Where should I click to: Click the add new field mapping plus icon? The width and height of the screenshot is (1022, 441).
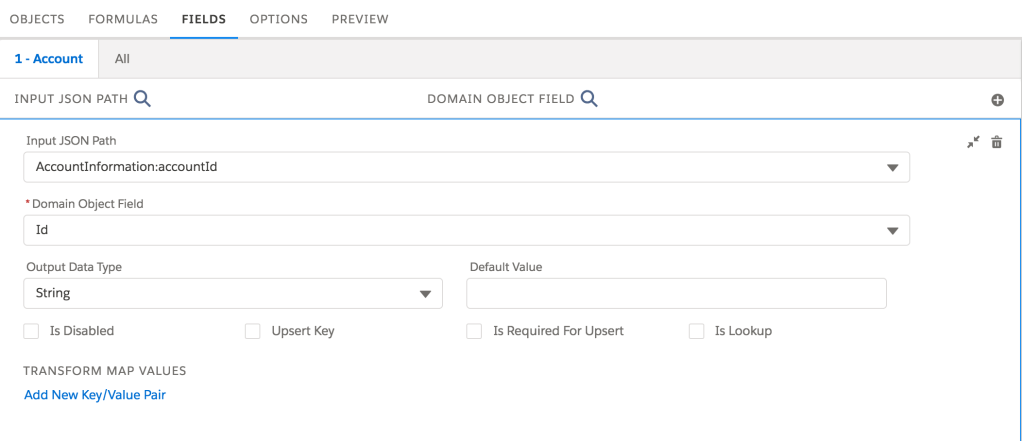tap(996, 100)
